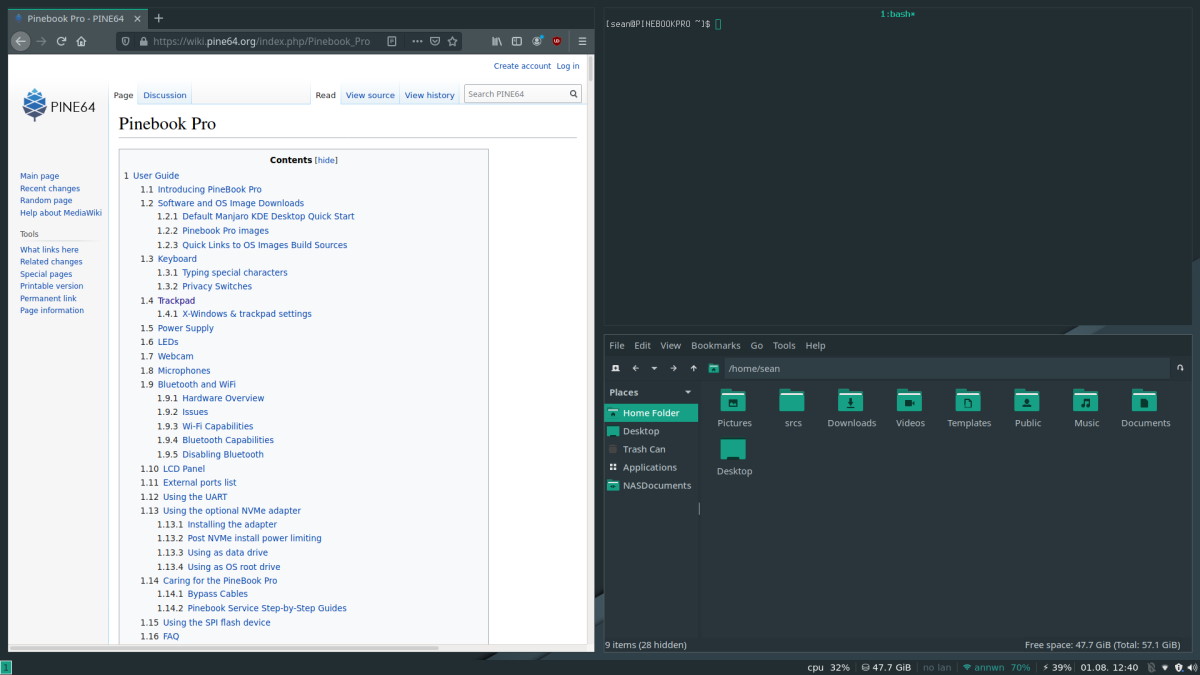Open new window icon in file manager toolbar
The image size is (1200, 675).
point(615,368)
